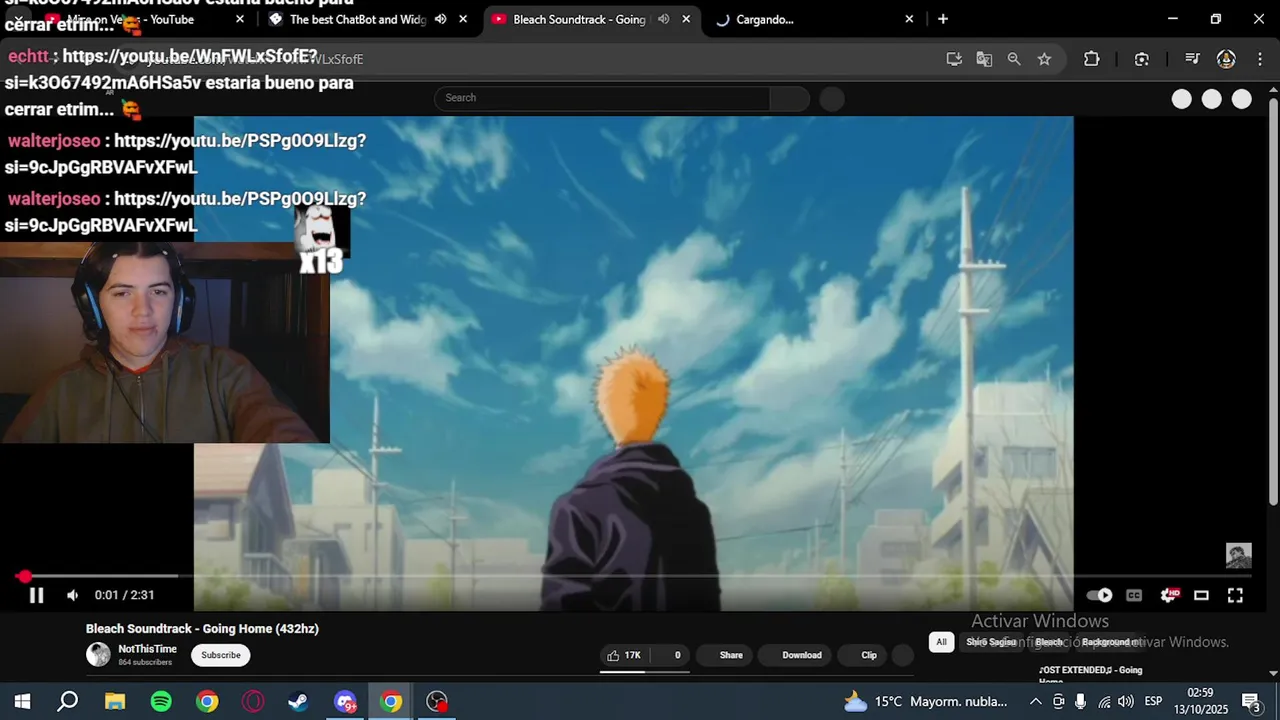Open Opera GX from the taskbar
1280x720 pixels.
(x=253, y=702)
